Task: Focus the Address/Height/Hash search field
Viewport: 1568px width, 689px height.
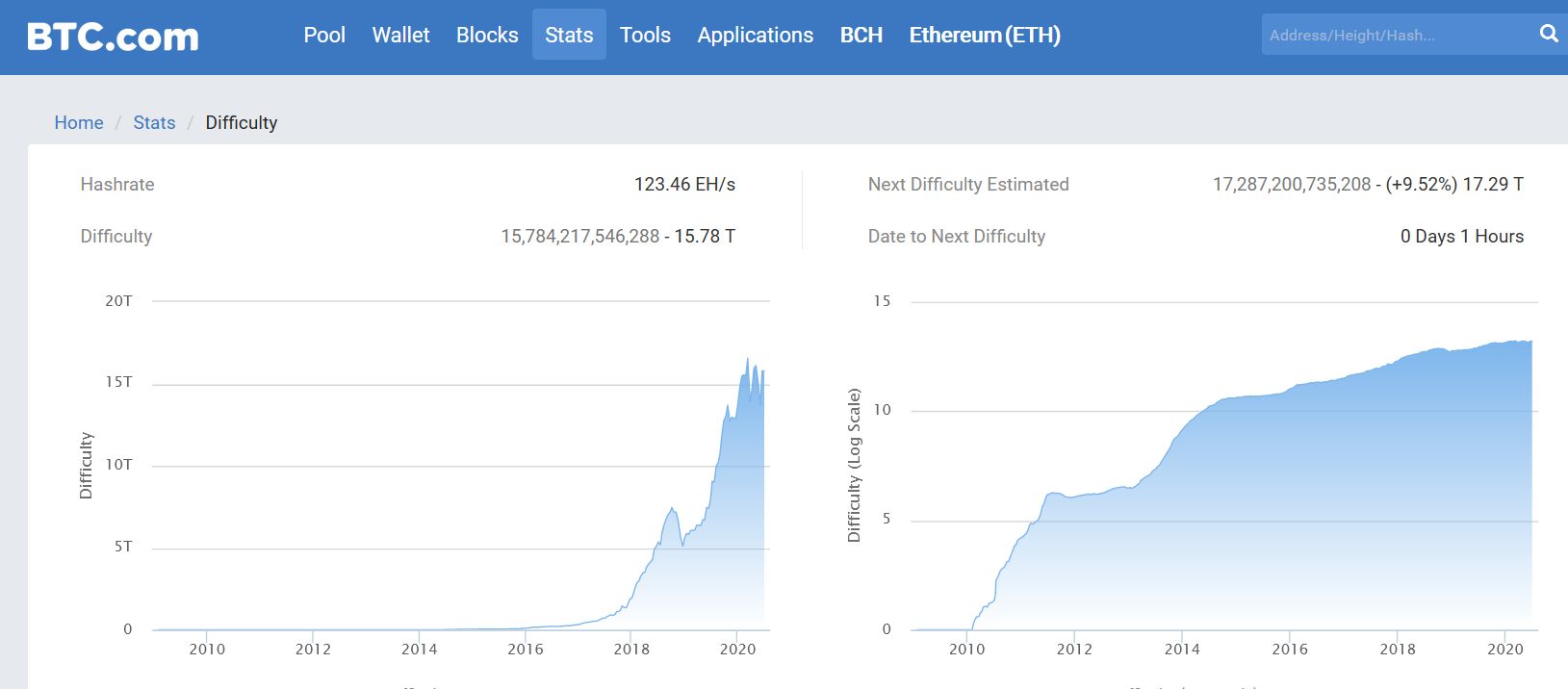Action: [1396, 35]
